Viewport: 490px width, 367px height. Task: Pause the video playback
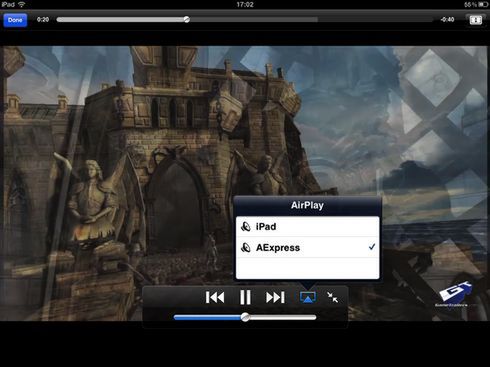pos(245,297)
